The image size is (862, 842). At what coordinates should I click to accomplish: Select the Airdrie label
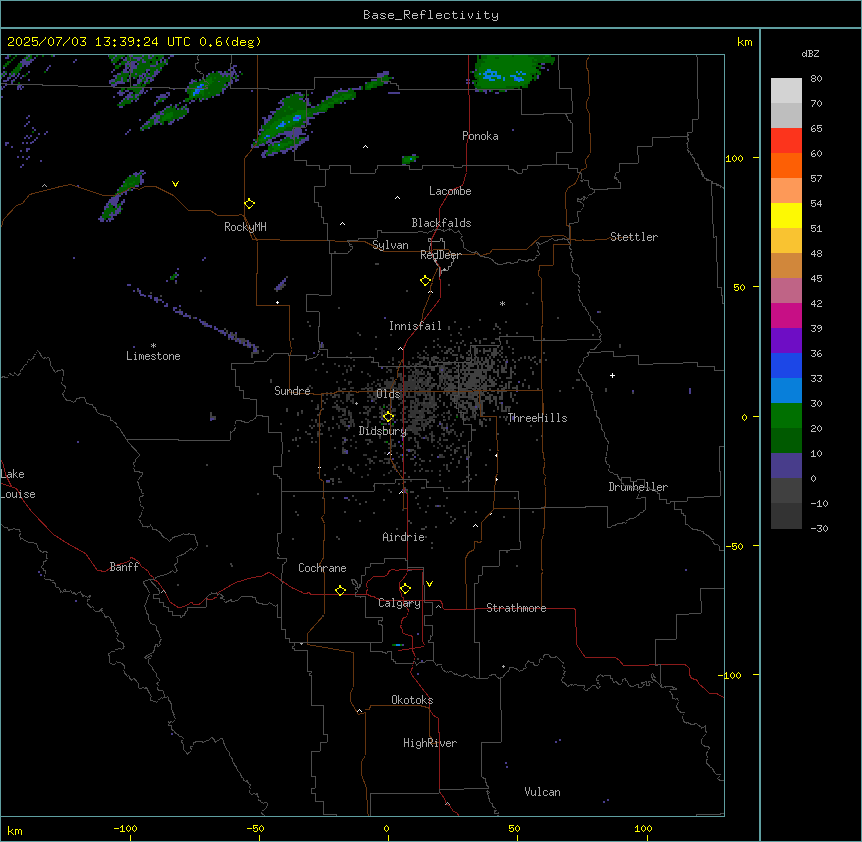404,537
